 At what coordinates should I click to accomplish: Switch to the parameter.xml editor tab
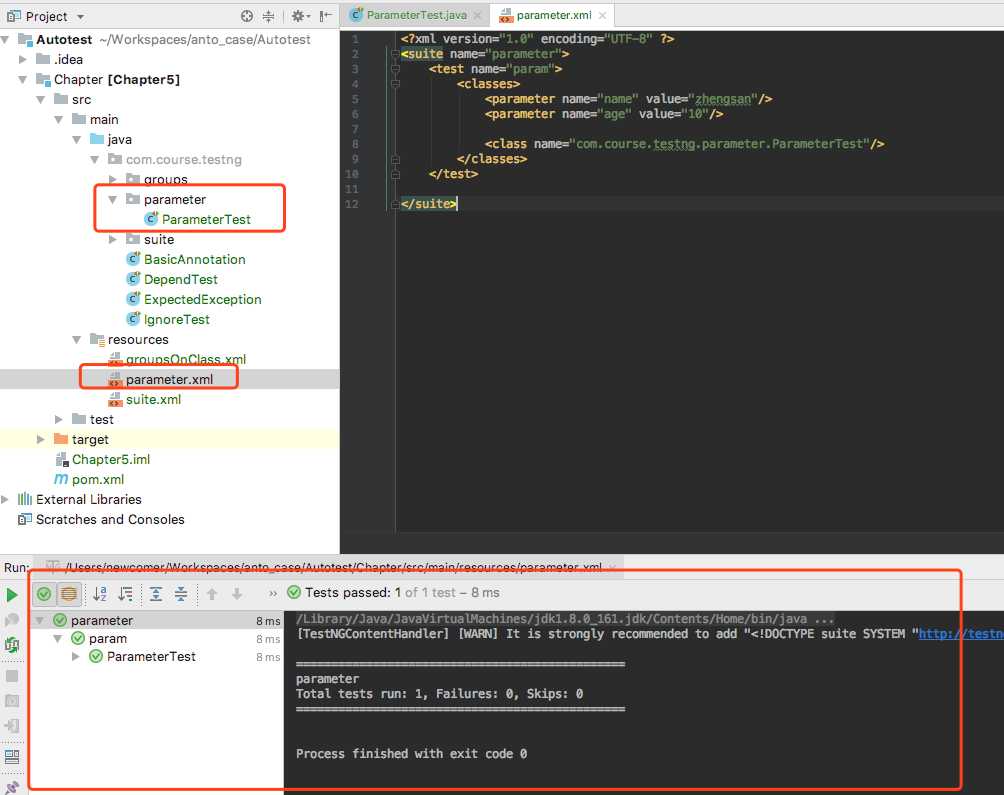553,15
